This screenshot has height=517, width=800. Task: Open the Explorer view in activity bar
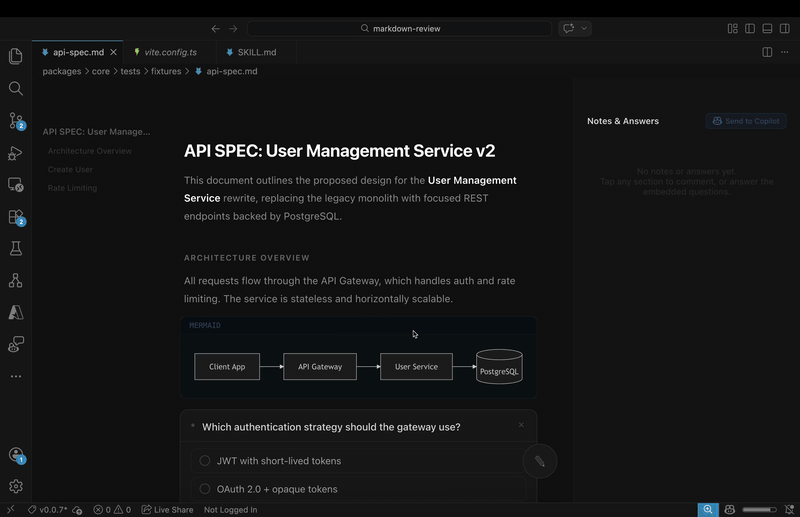[16, 56]
